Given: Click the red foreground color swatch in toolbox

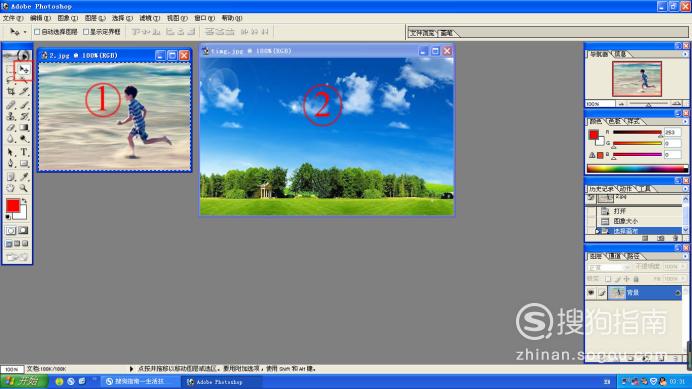Looking at the screenshot, I should (12, 205).
